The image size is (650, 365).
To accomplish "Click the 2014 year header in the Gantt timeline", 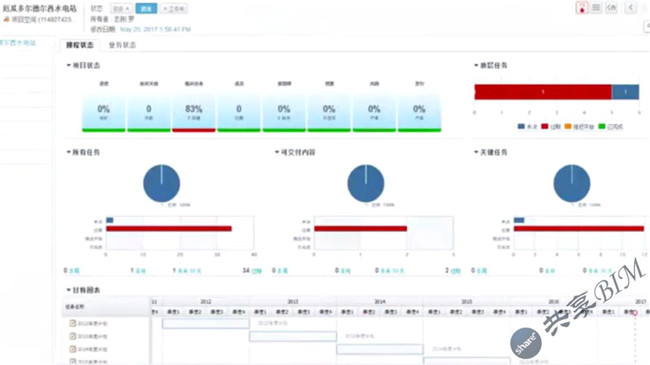I will 380,302.
